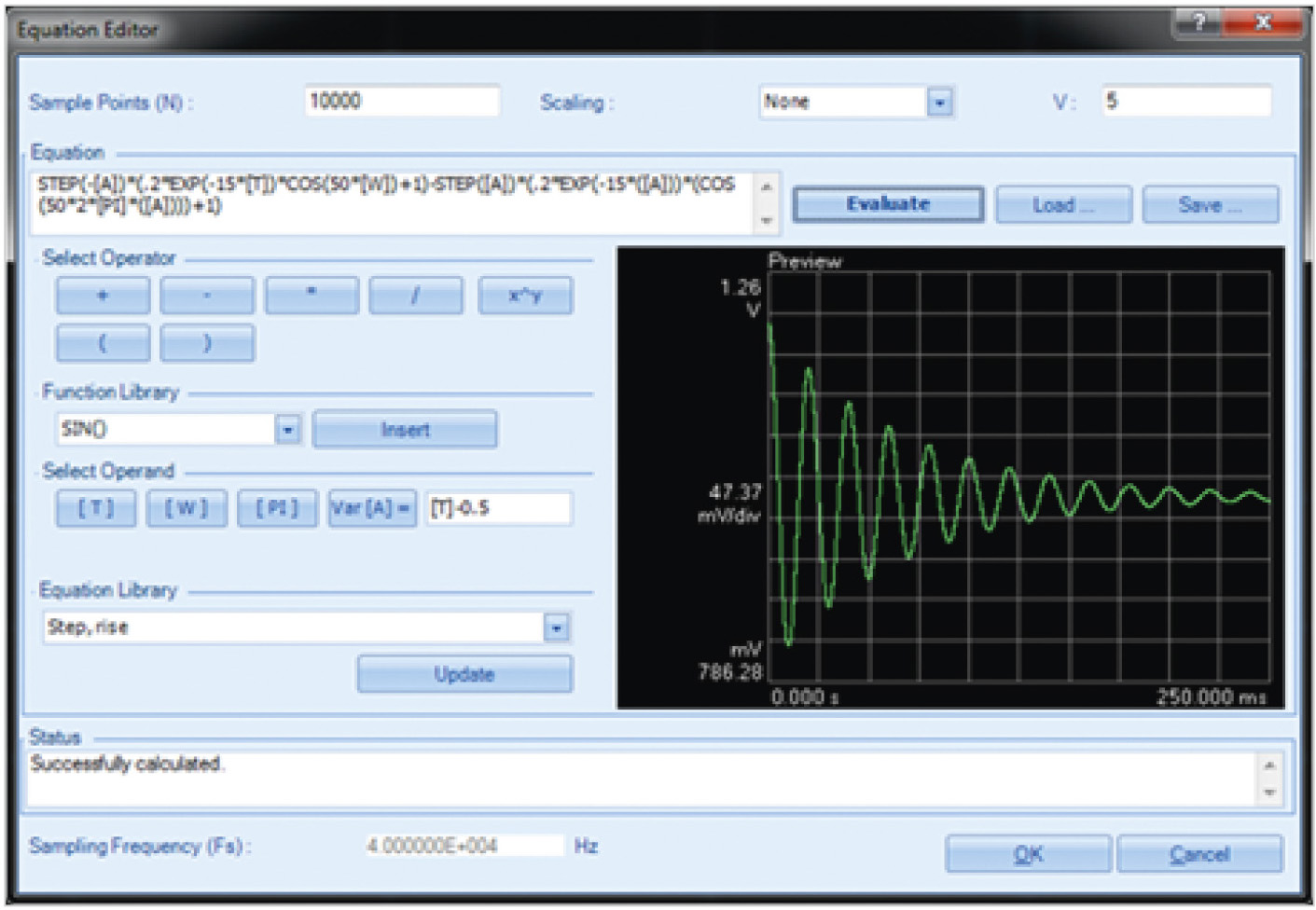Screen dimensions: 1316x910
Task: Insert an opening parenthesis
Action: 103,343
